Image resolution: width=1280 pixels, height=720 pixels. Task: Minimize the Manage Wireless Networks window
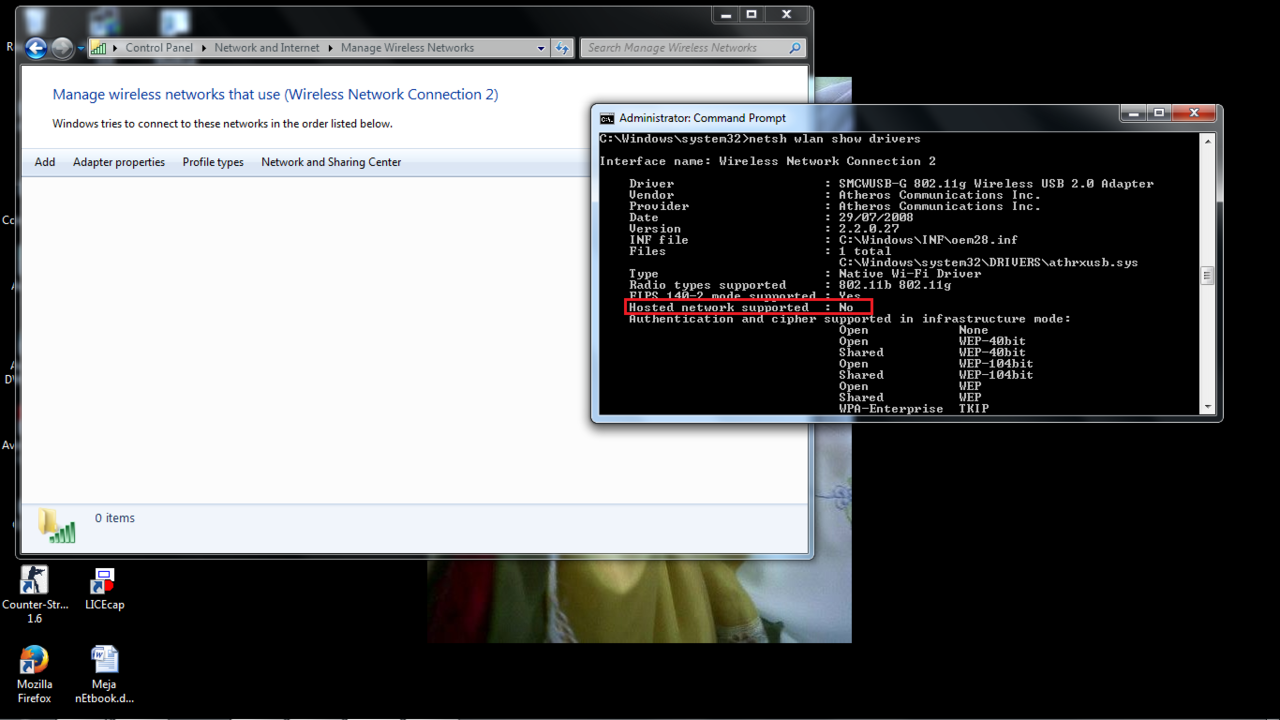click(x=726, y=15)
